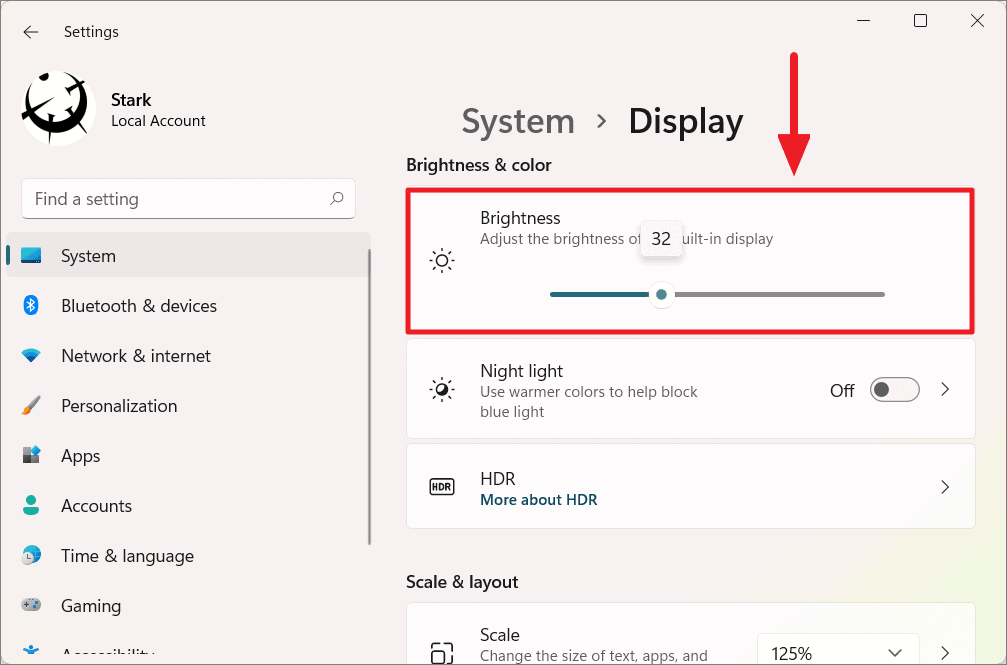The image size is (1007, 665).
Task: Select Bluetooth & devices in the sidebar
Action: pos(138,305)
